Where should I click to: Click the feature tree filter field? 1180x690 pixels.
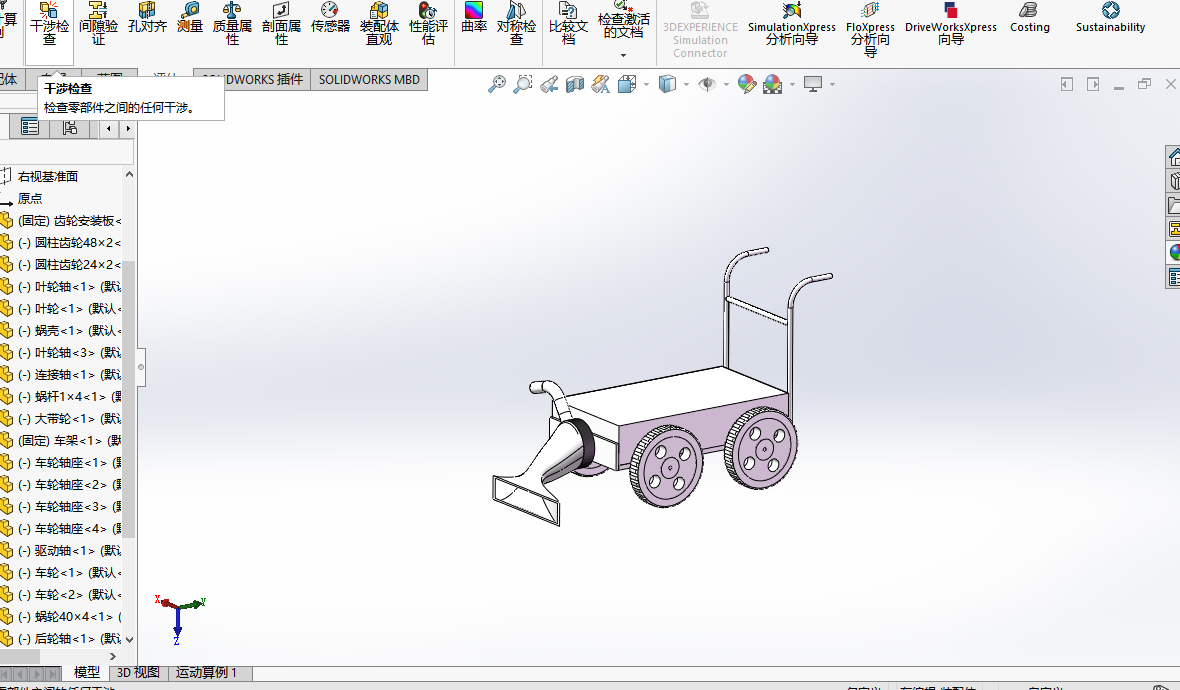point(66,152)
